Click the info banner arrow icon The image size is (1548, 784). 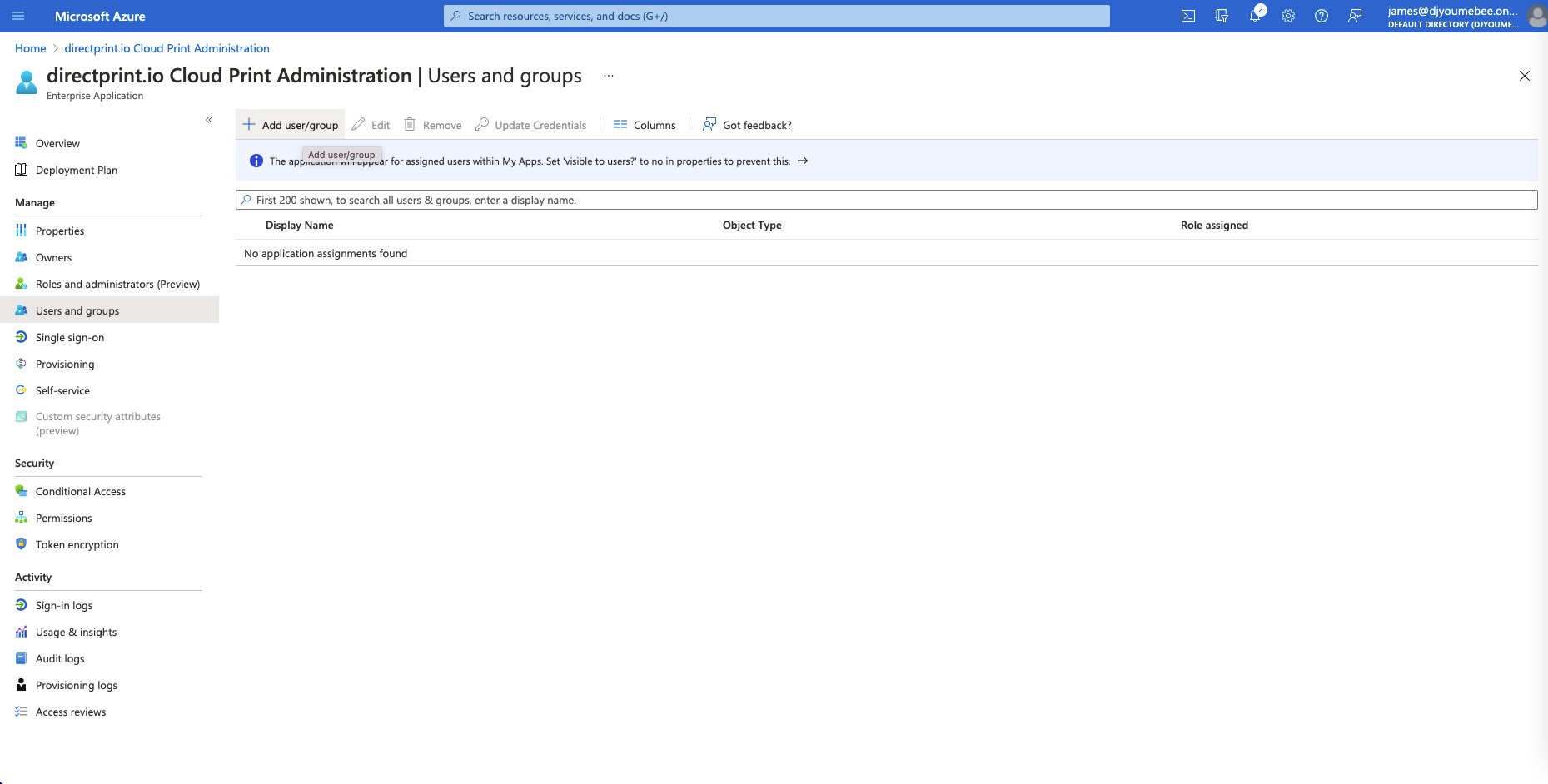pyautogui.click(x=803, y=161)
